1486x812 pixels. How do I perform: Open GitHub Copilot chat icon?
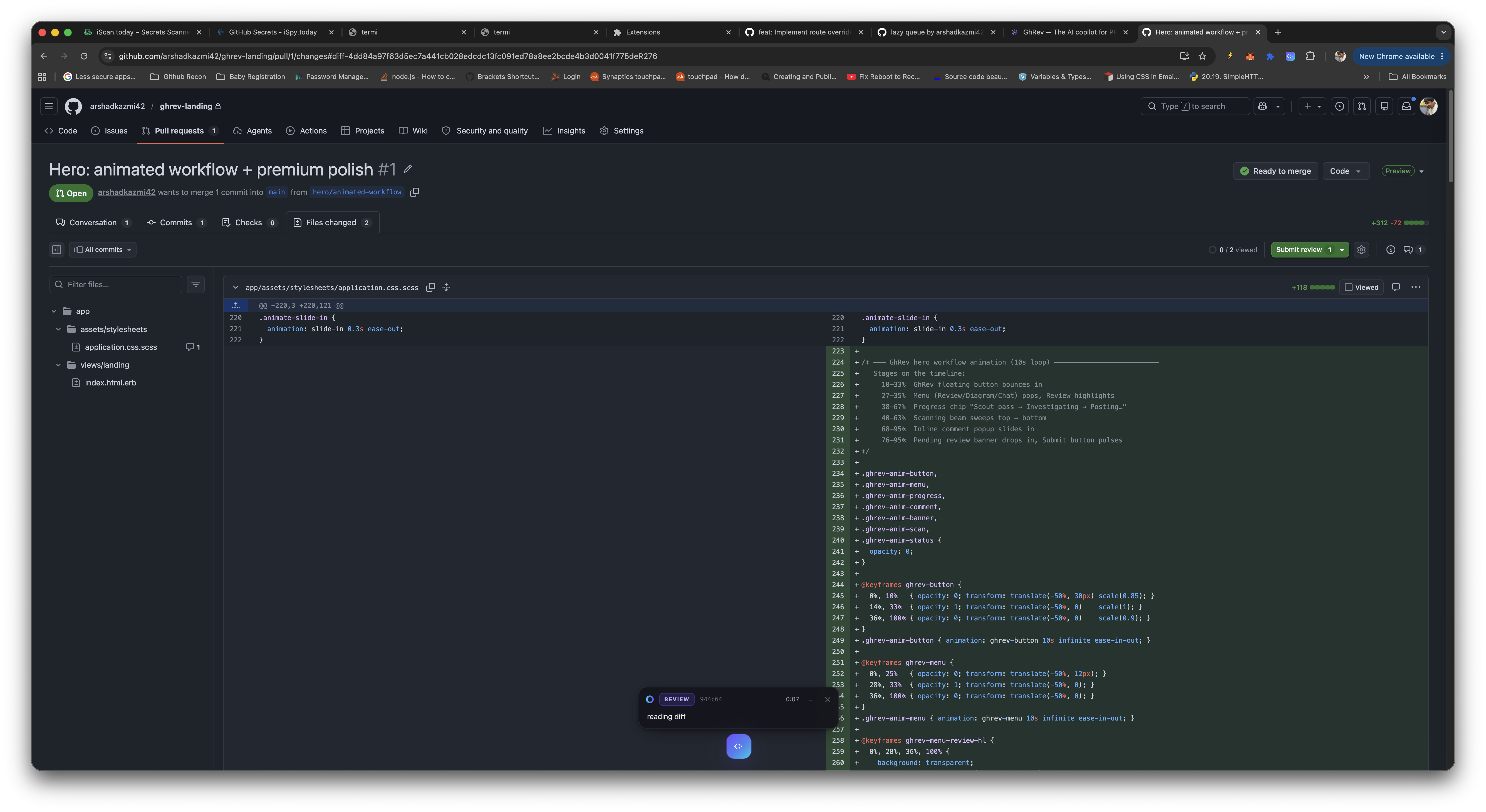pyautogui.click(x=1262, y=106)
